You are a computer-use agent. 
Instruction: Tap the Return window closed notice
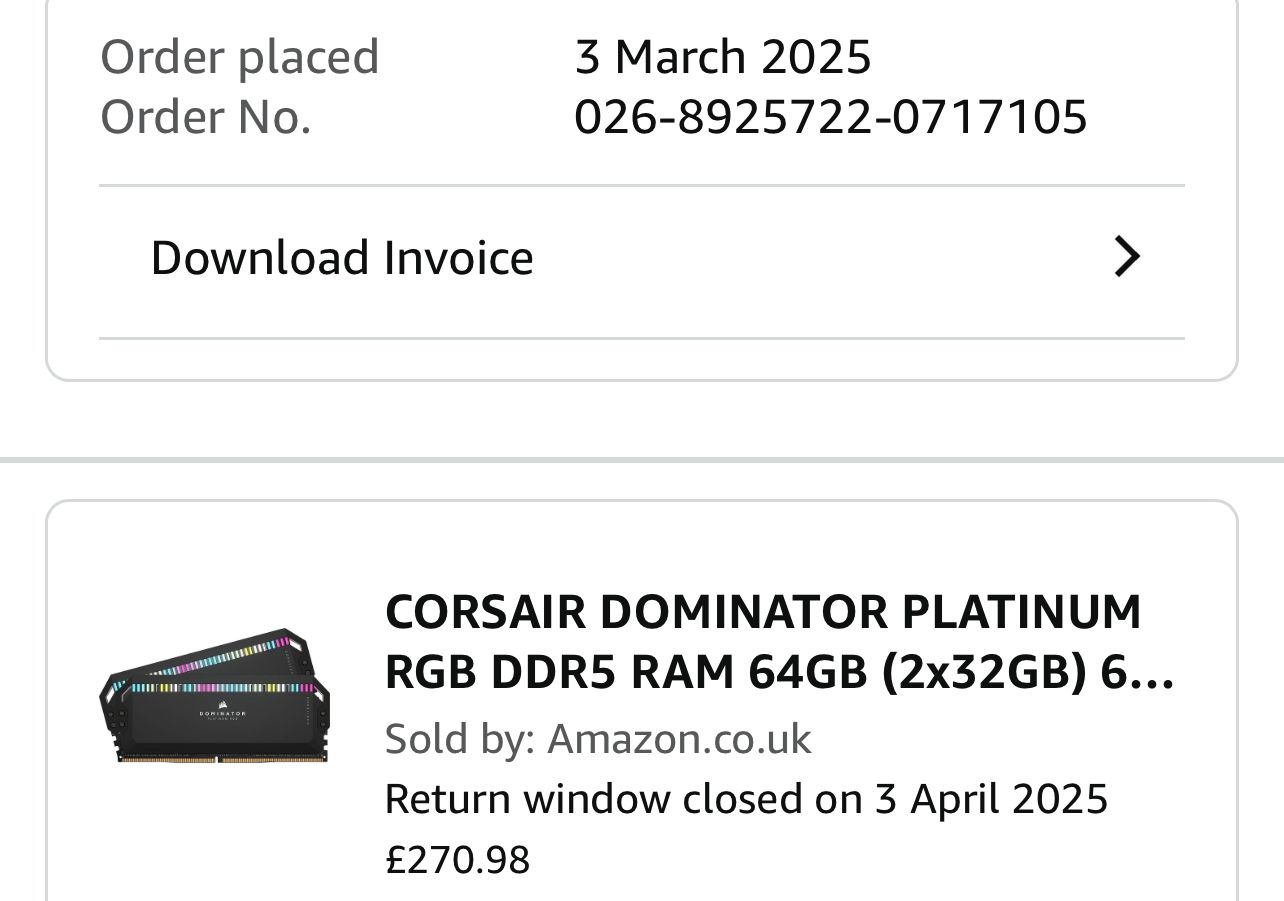(746, 799)
